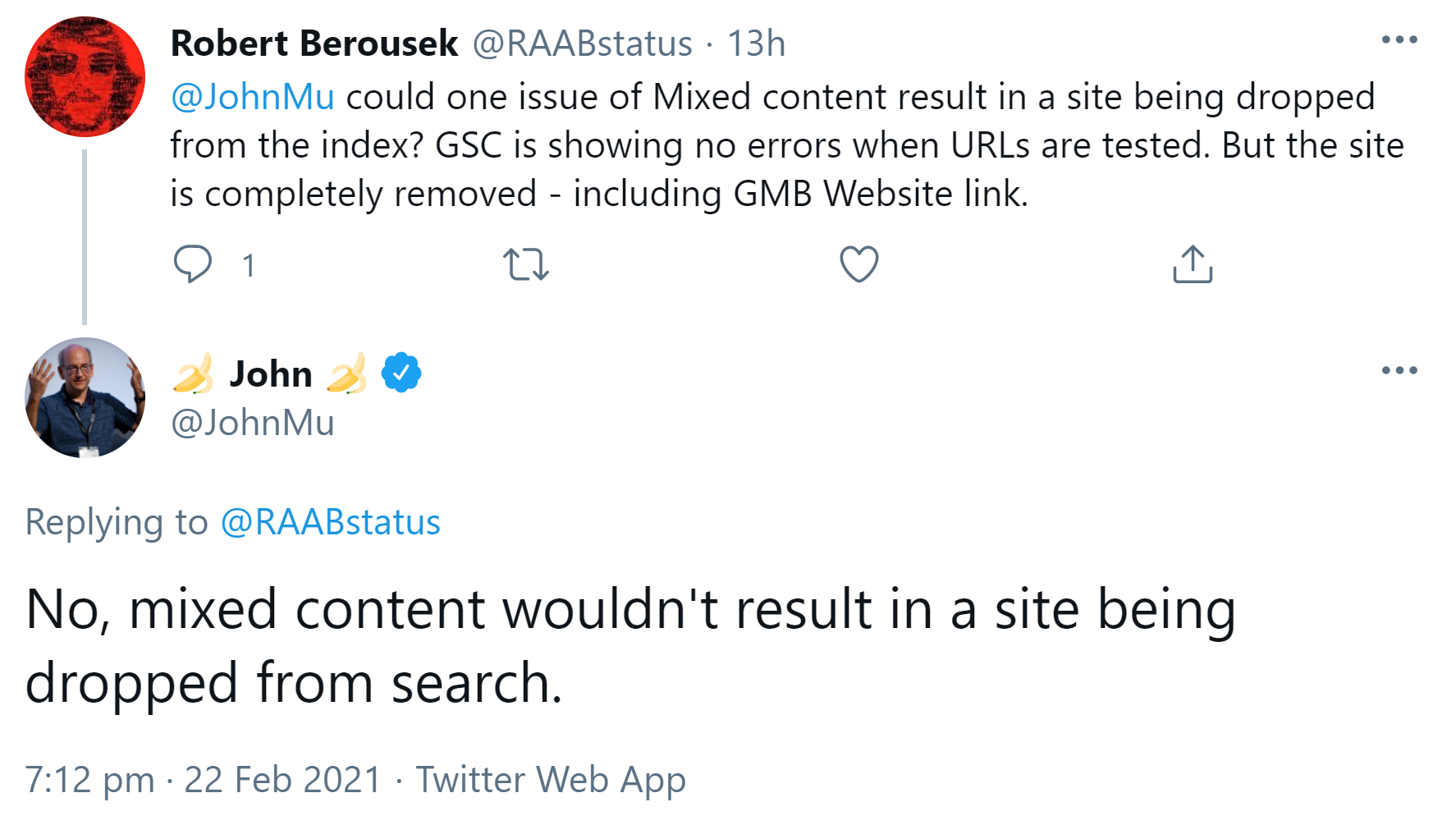Toggle the like on Robert's tweet
Screen dimensions: 1456x825
858,264
